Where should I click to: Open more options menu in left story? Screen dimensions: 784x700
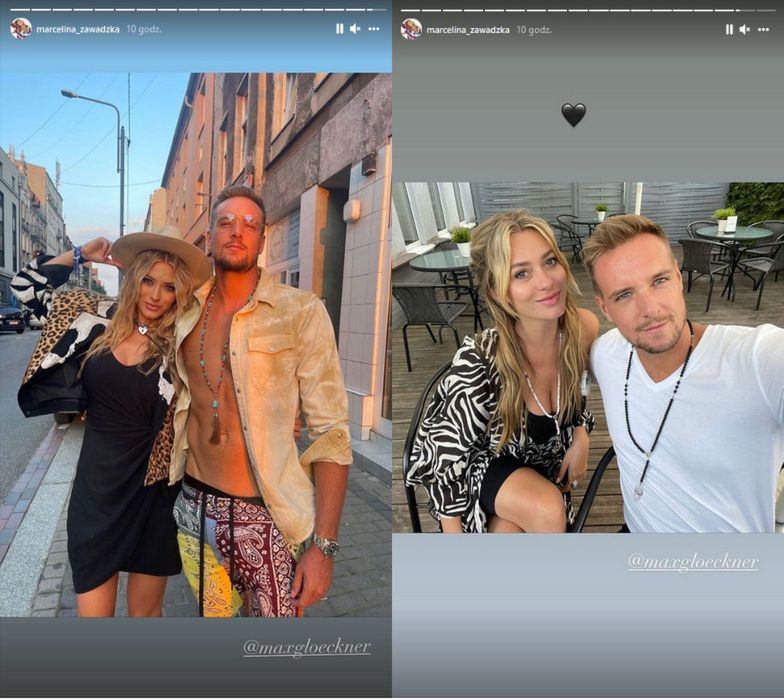pos(374,29)
